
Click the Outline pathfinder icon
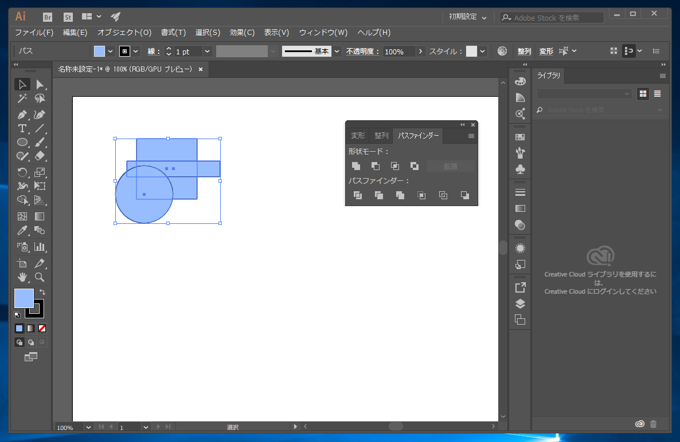coord(443,195)
